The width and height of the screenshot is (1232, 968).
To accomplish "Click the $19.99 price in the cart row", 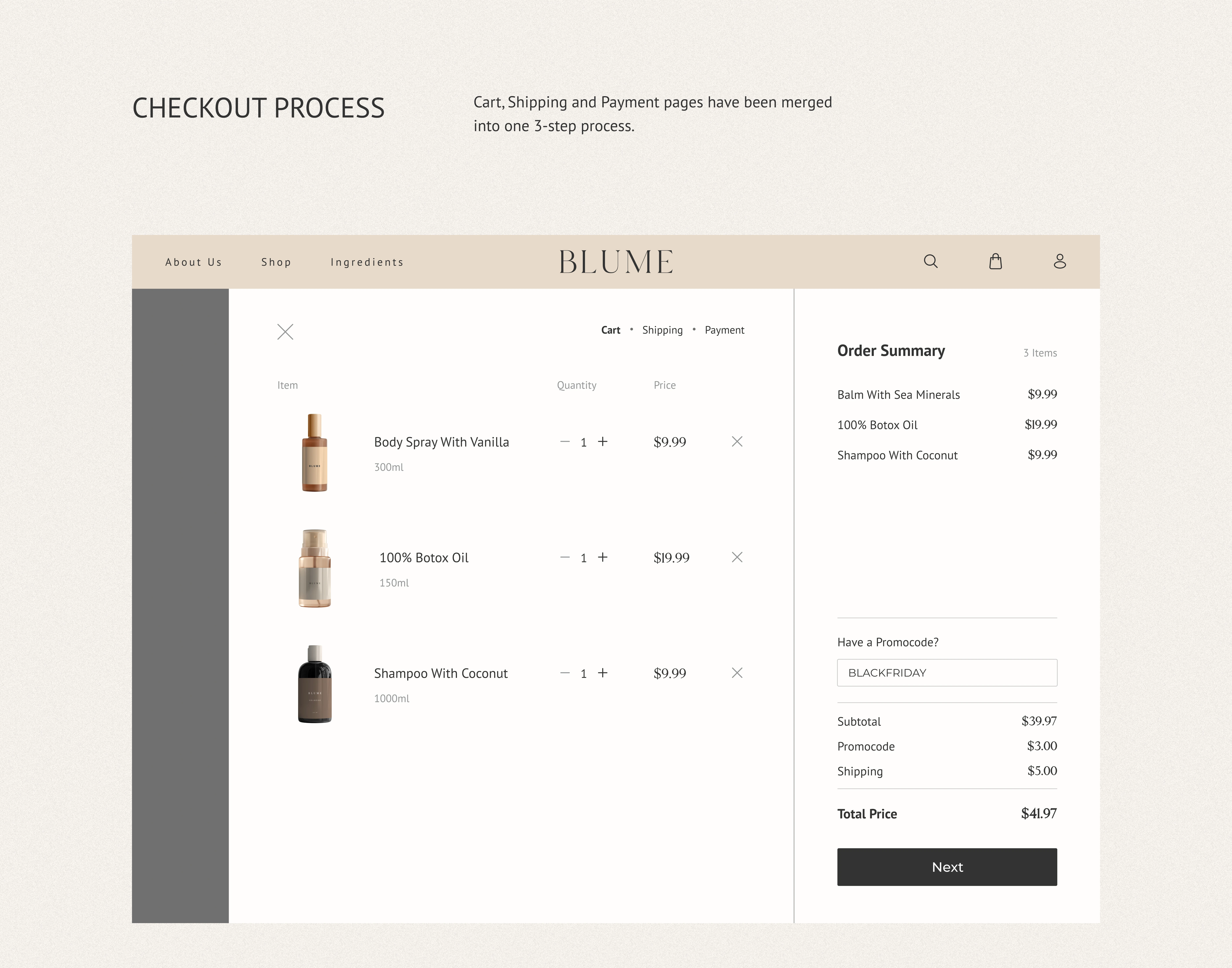I will (x=671, y=558).
